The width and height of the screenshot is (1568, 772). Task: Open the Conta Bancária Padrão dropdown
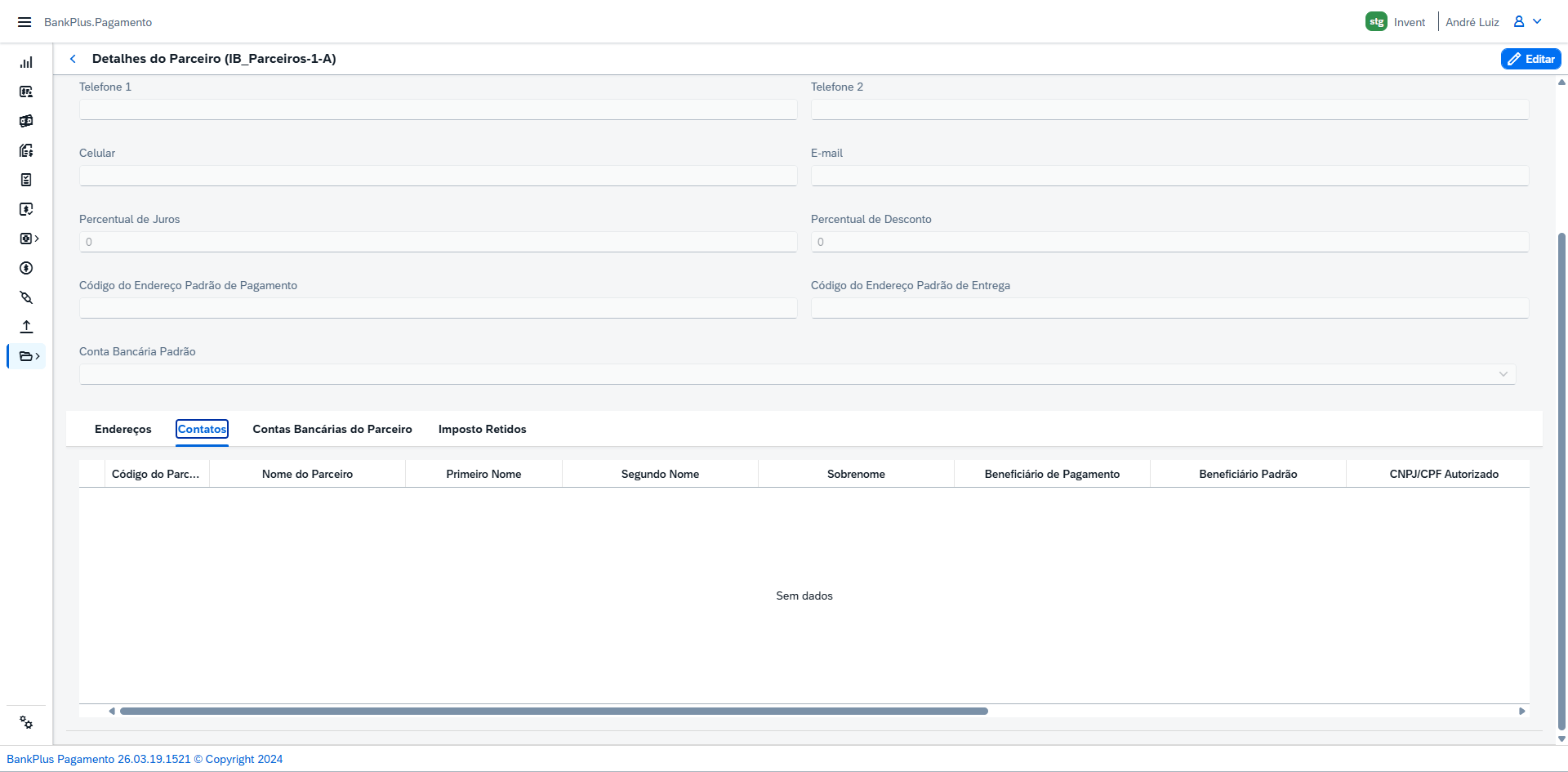797,374
